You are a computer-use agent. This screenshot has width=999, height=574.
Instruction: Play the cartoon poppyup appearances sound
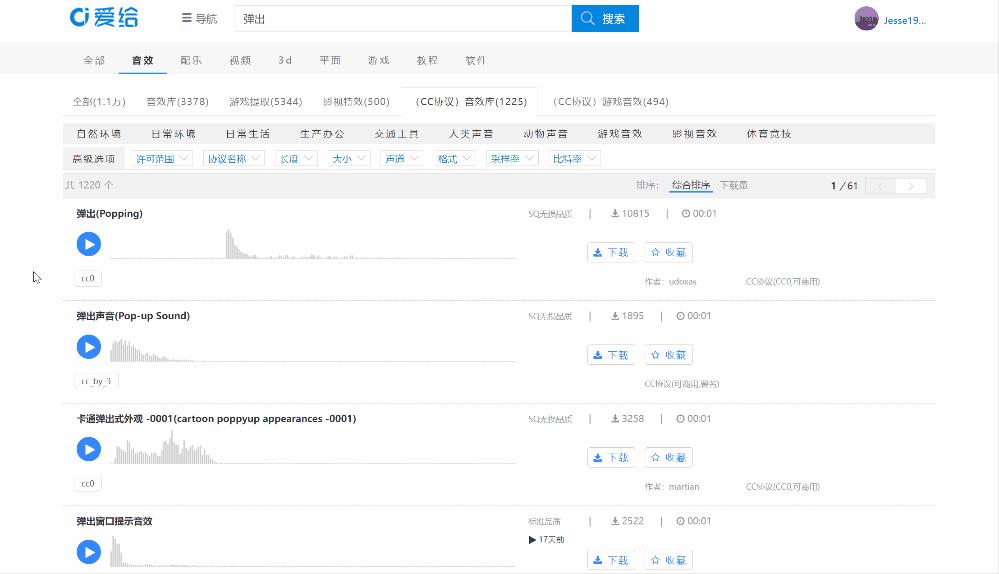click(x=89, y=449)
